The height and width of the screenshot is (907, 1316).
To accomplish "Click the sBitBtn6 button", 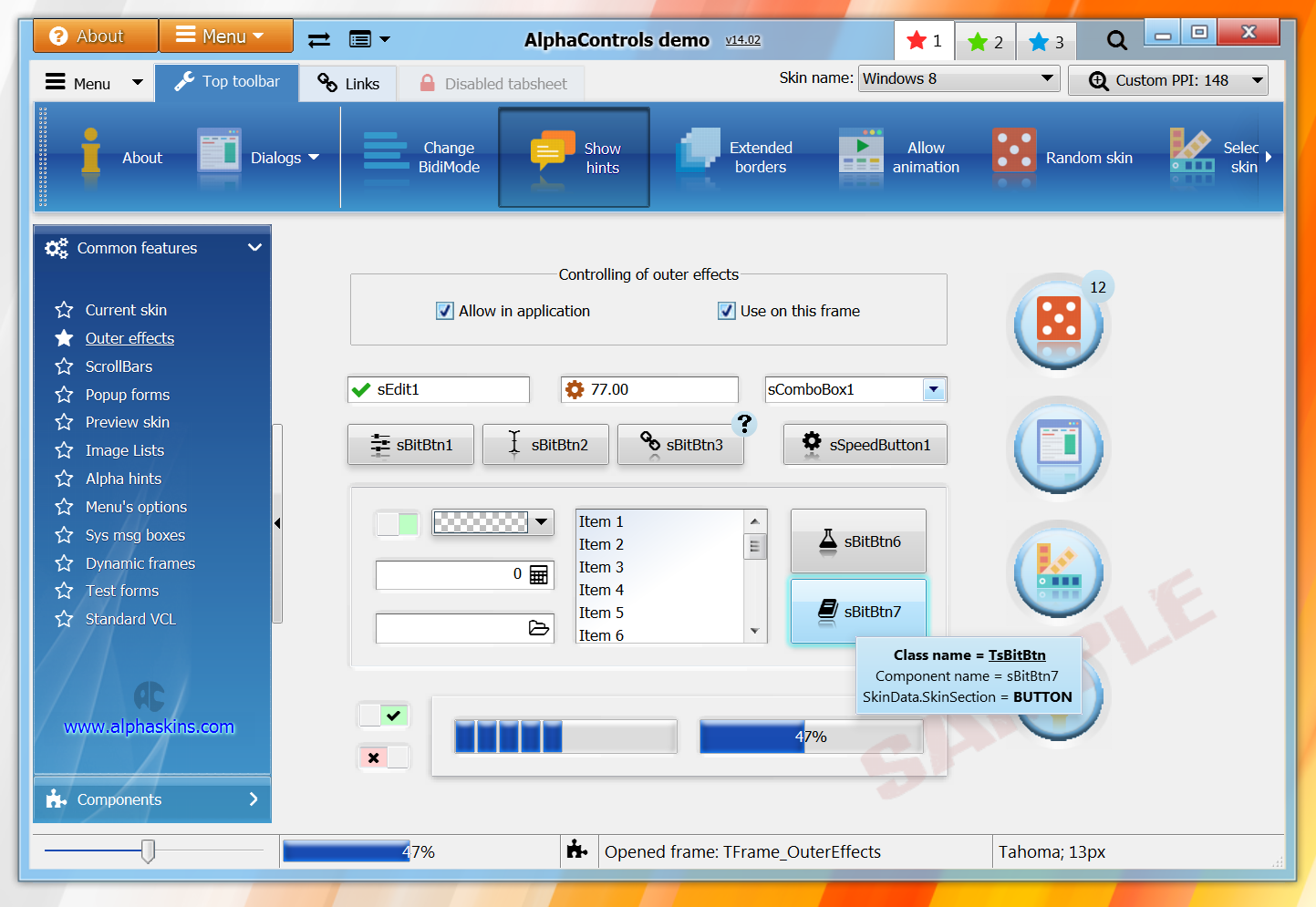I will [859, 541].
